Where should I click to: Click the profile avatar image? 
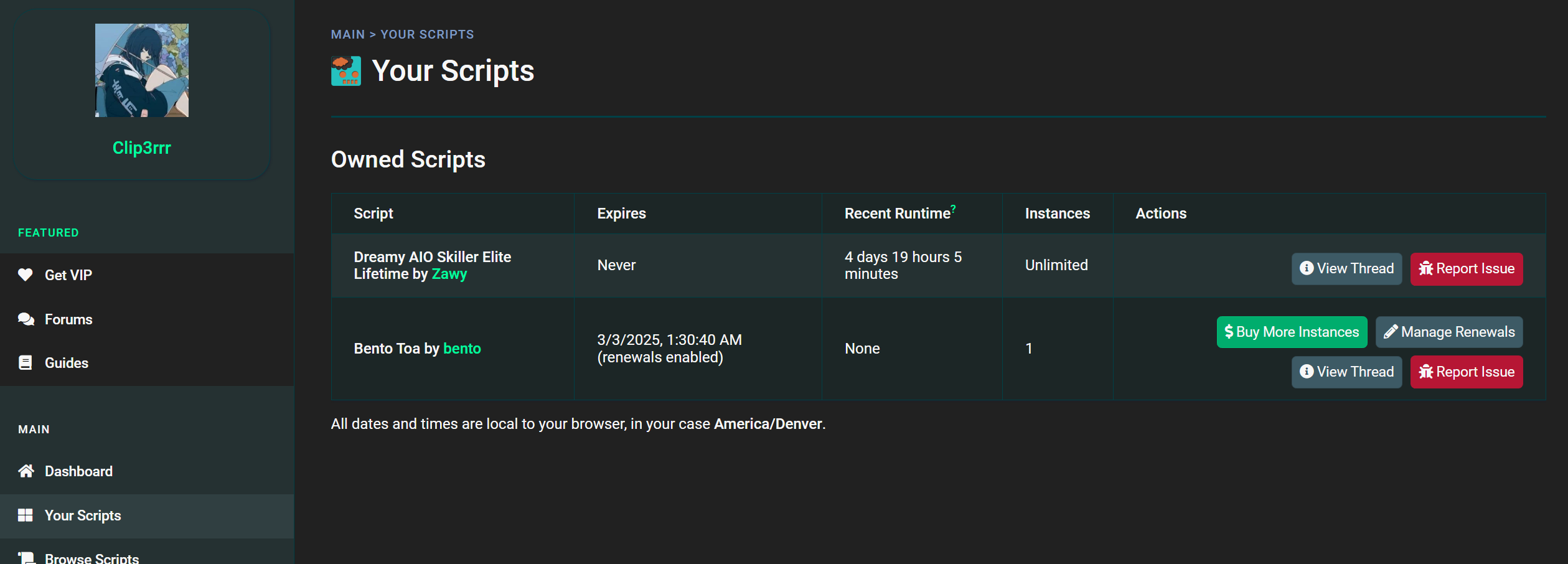[x=142, y=70]
